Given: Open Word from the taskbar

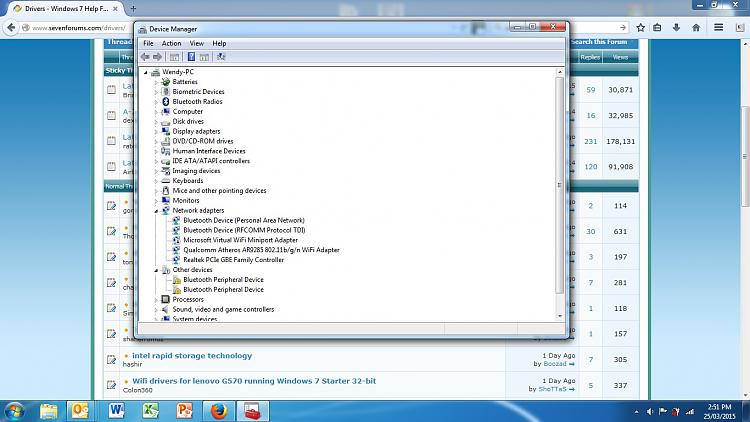Looking at the screenshot, I should point(116,411).
